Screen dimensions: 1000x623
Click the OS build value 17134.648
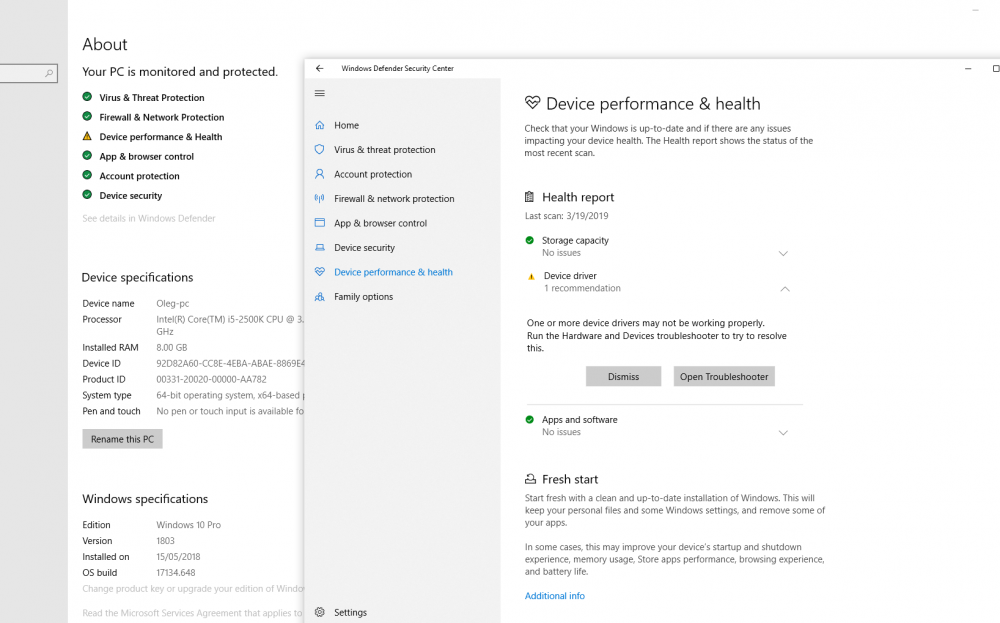(176, 573)
